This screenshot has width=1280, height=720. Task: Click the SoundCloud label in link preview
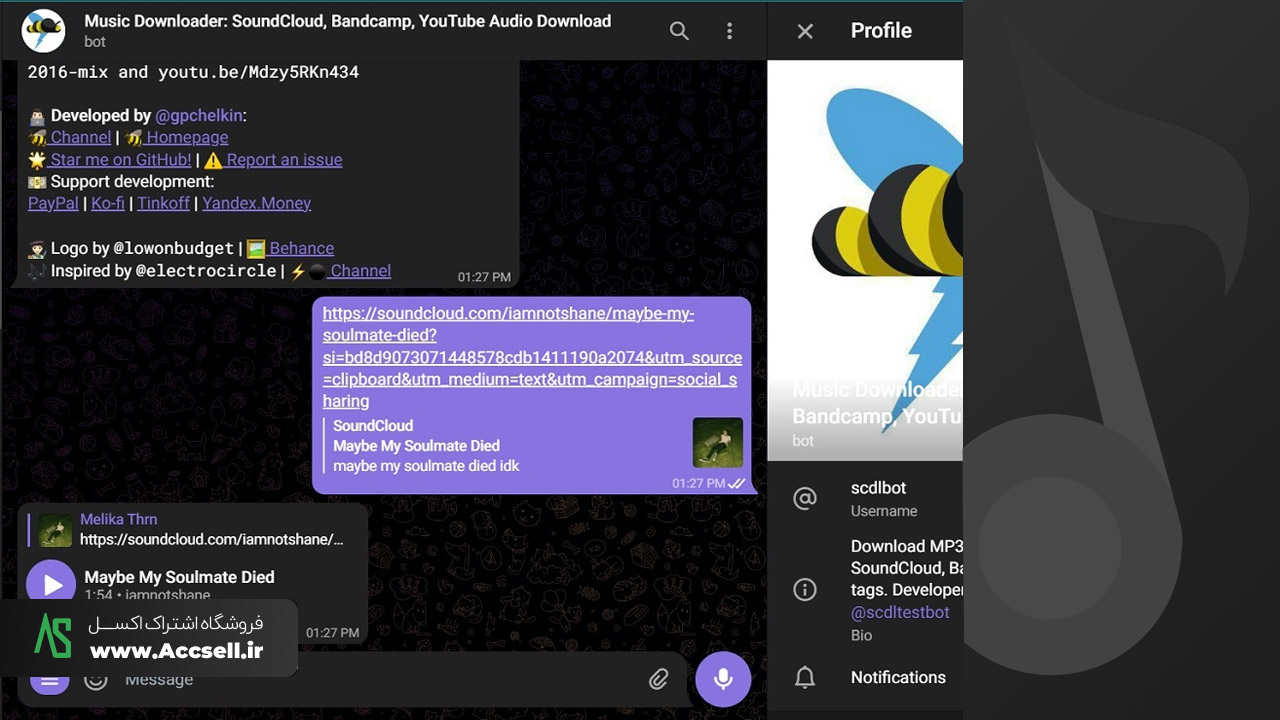click(373, 426)
